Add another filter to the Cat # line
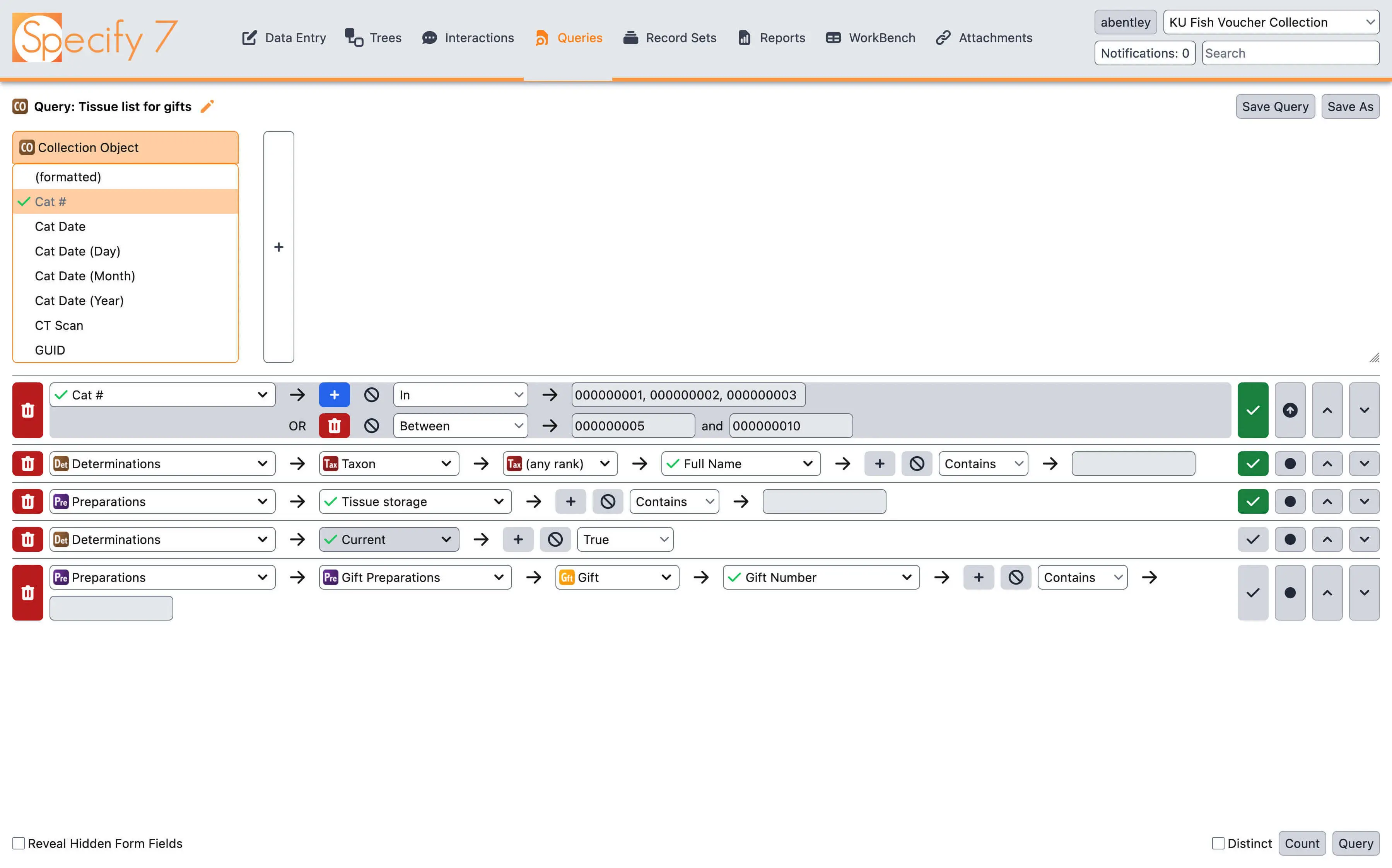The image size is (1392, 868). [334, 395]
